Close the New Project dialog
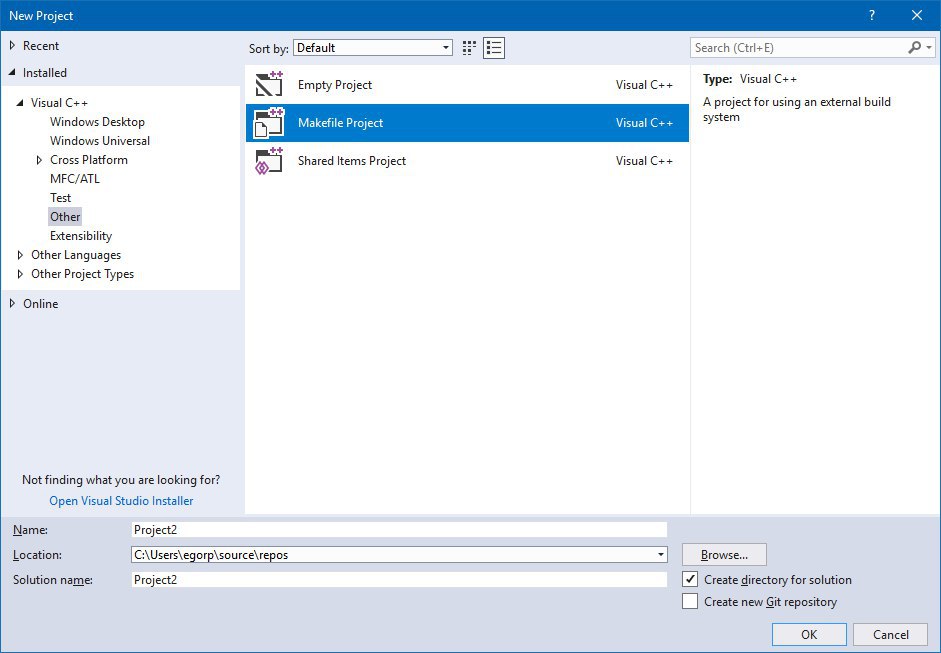 [x=917, y=16]
